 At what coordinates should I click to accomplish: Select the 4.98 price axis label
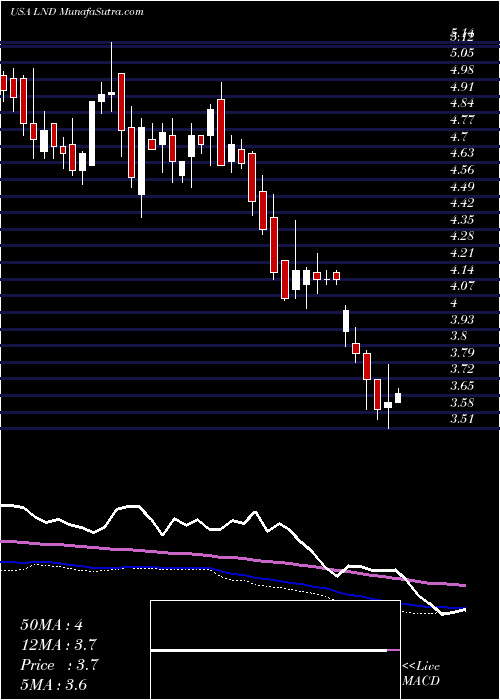(462, 70)
